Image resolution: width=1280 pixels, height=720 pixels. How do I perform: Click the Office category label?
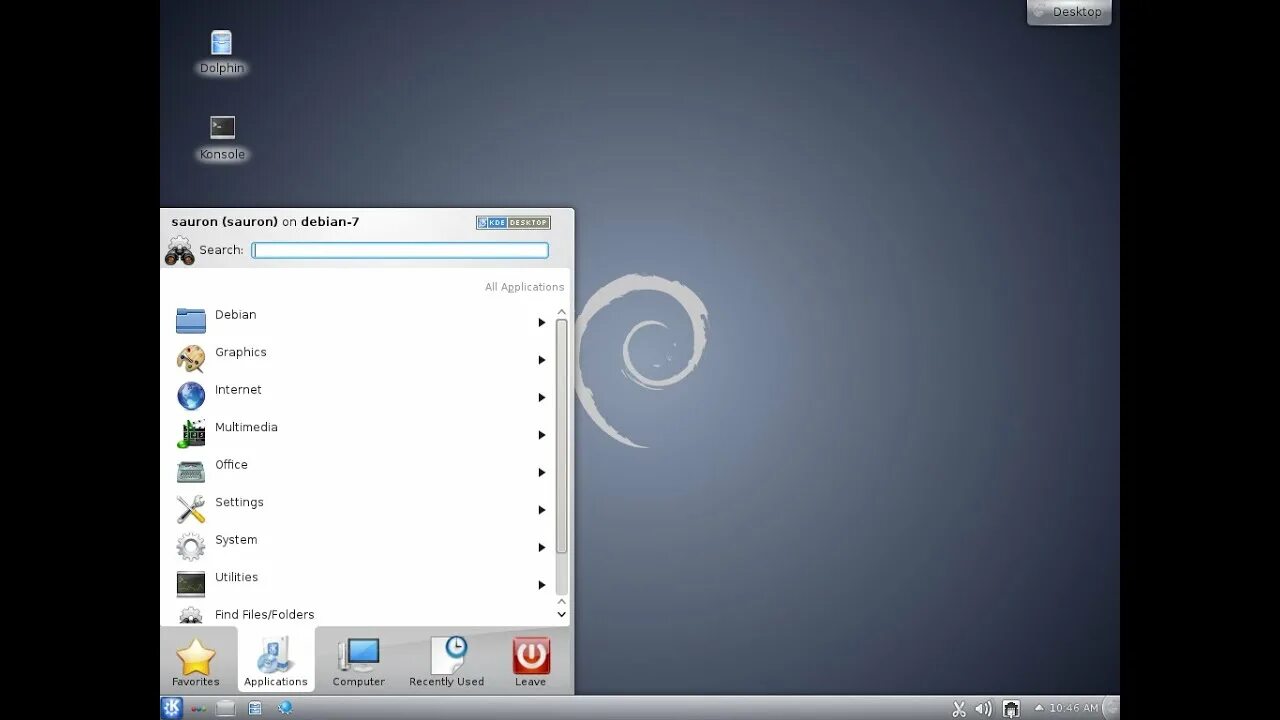coord(231,465)
